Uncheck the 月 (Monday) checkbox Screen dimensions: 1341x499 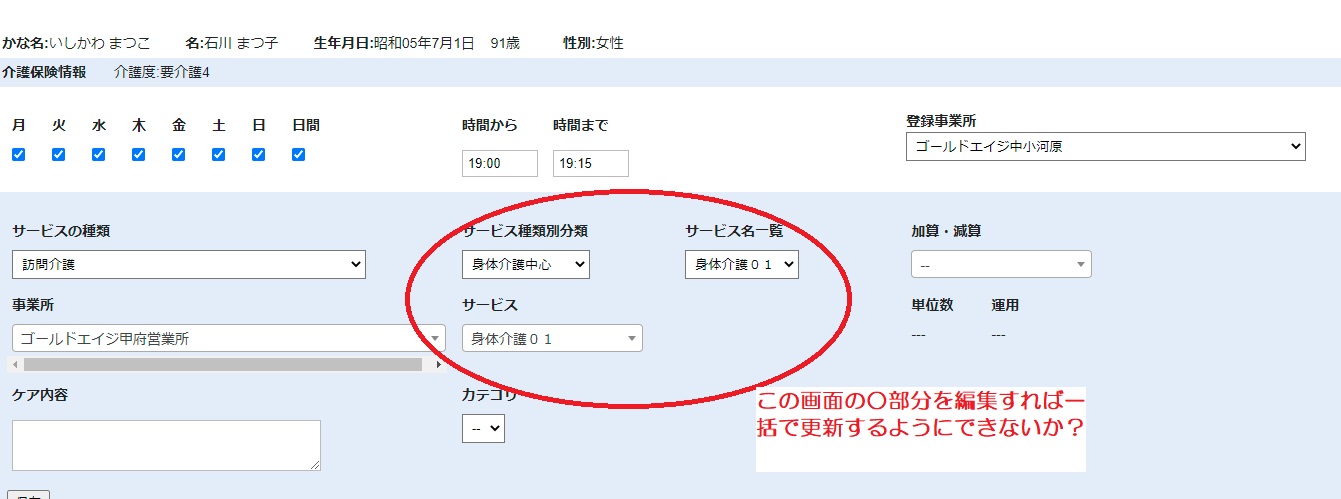tap(18, 155)
